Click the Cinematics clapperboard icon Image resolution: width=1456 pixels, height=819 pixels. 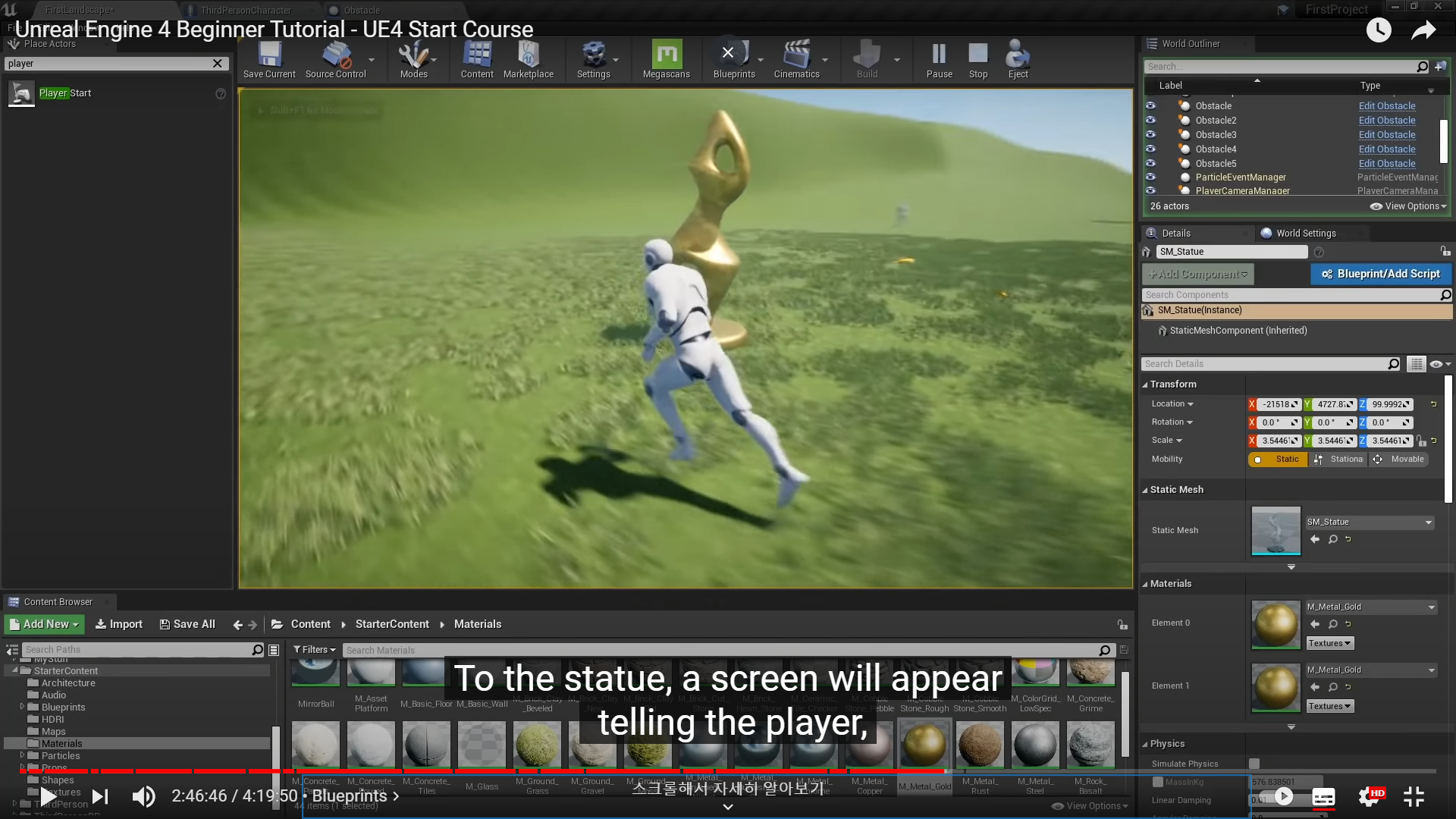tap(796, 56)
